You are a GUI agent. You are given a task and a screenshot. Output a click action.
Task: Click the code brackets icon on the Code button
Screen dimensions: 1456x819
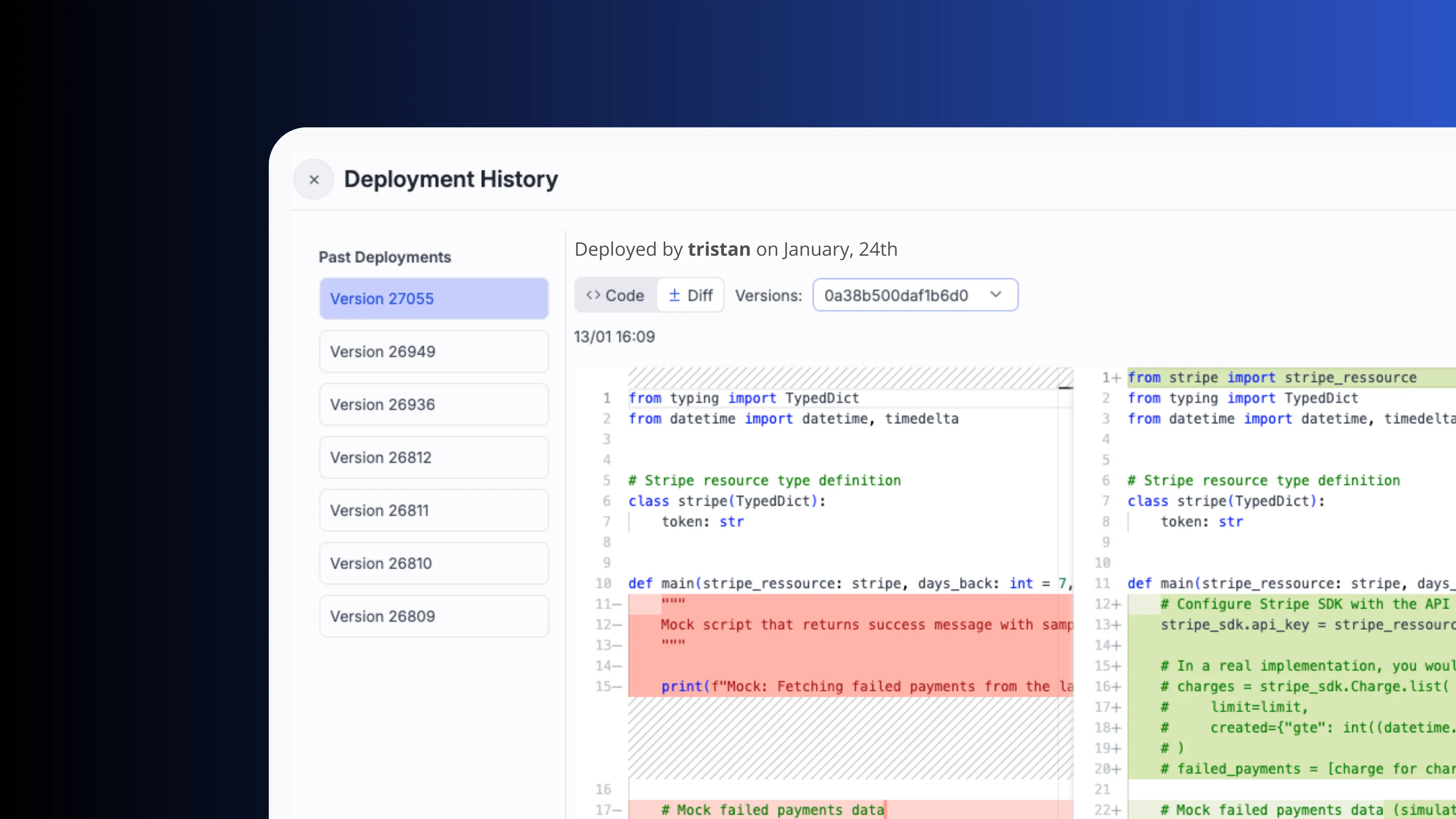593,294
